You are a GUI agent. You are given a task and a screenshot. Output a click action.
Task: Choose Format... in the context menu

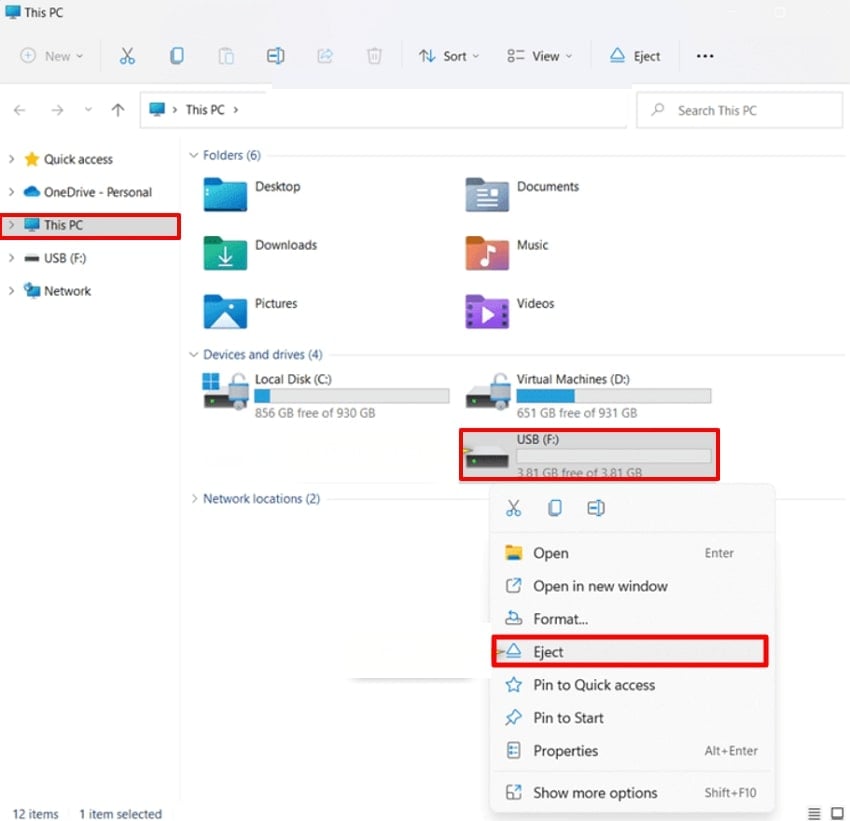[x=630, y=619]
